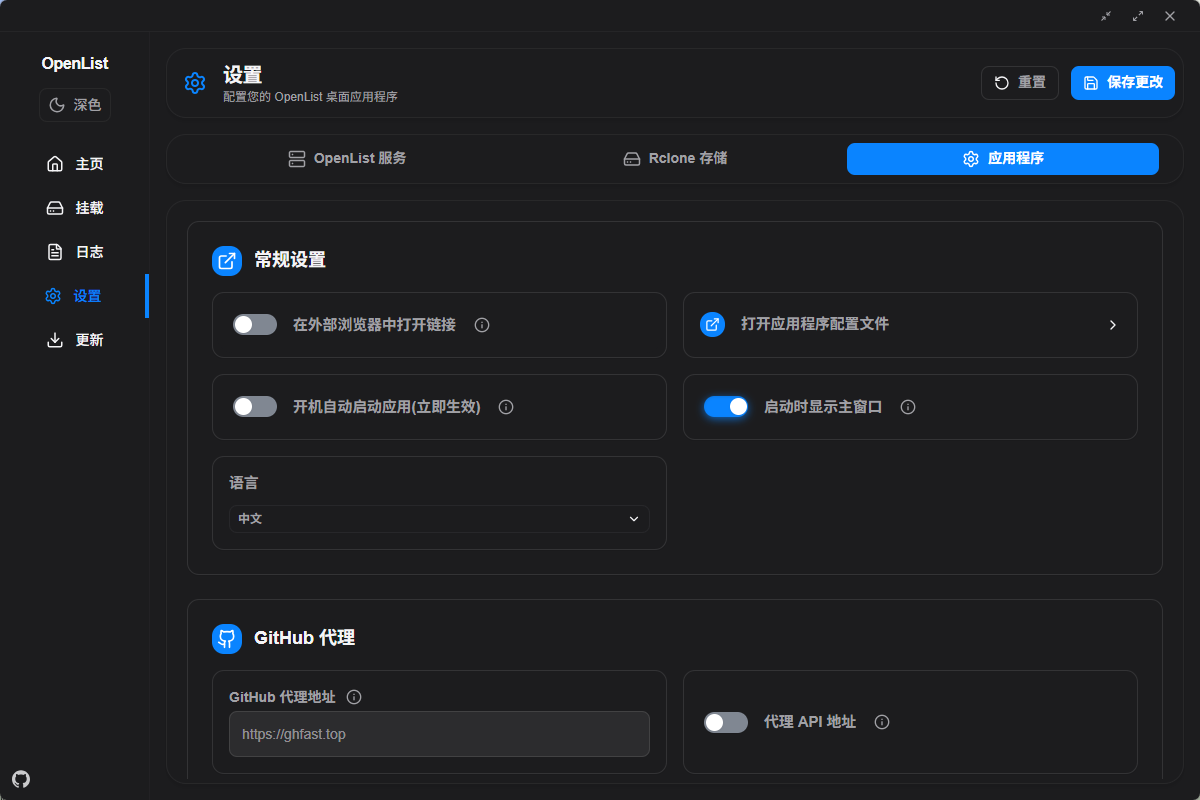Disable 启动时显示主窗口 toggle
Viewport: 1200px width, 800px height.
point(726,407)
